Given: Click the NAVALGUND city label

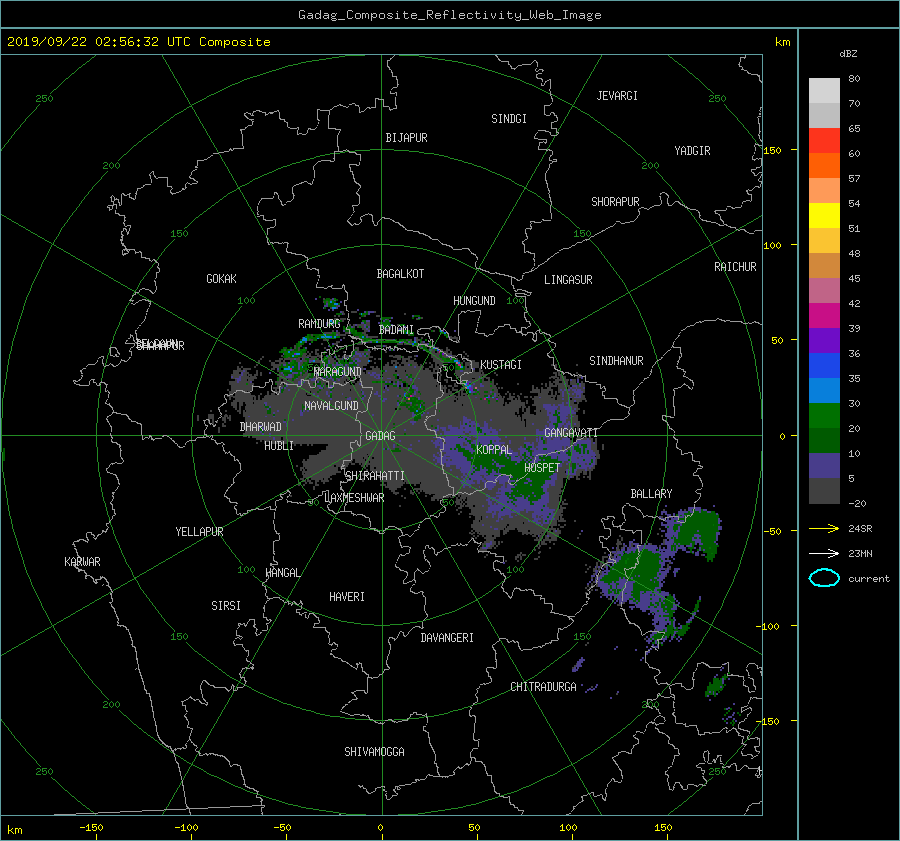Looking at the screenshot, I should click(331, 406).
